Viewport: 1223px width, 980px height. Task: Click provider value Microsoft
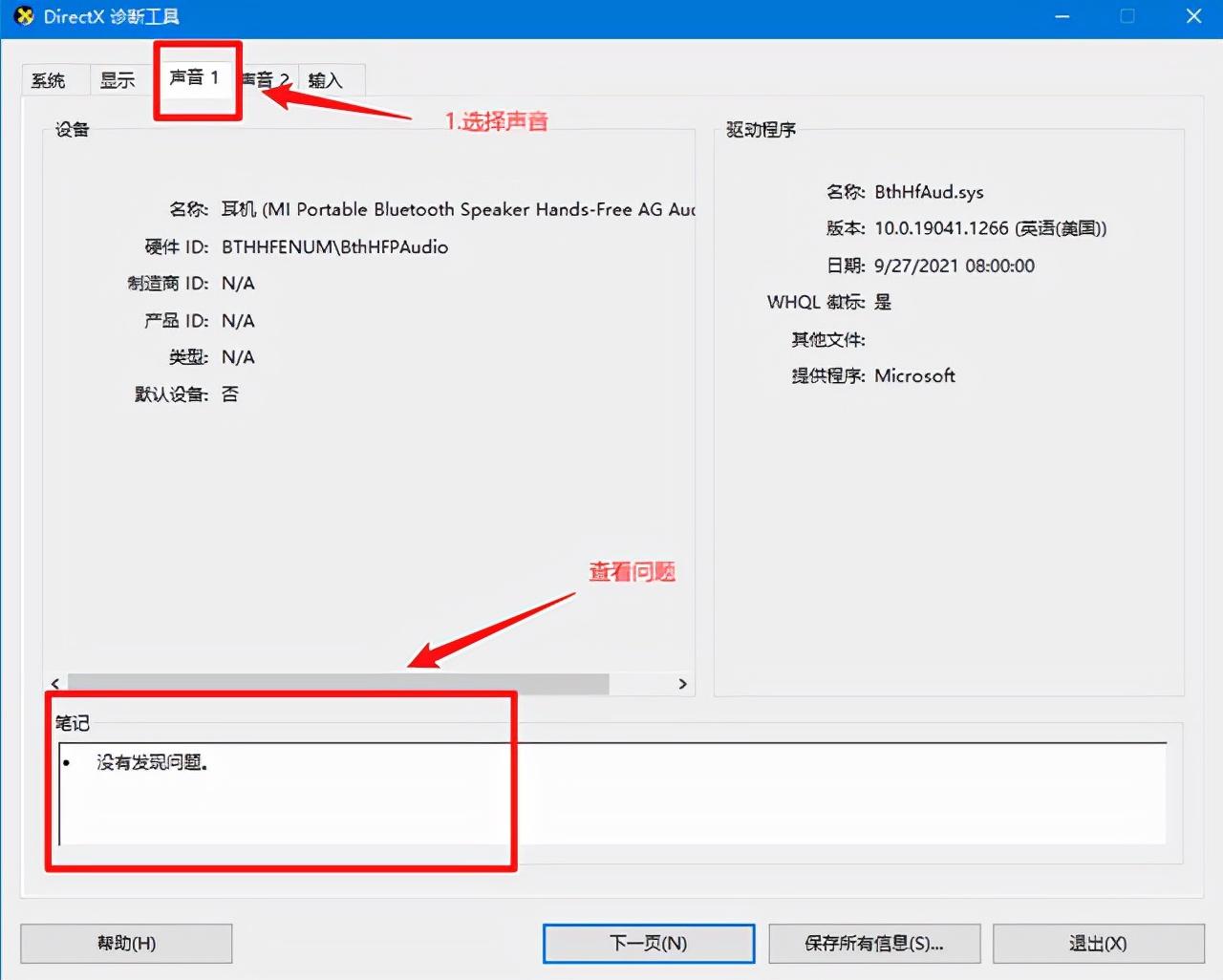pyautogui.click(x=914, y=375)
